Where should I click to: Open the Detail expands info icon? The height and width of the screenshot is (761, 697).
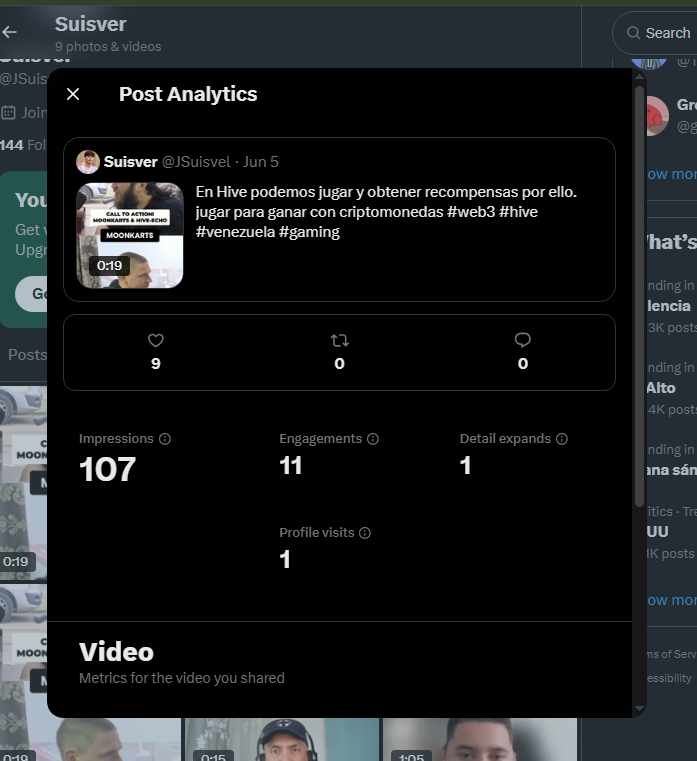tap(562, 439)
